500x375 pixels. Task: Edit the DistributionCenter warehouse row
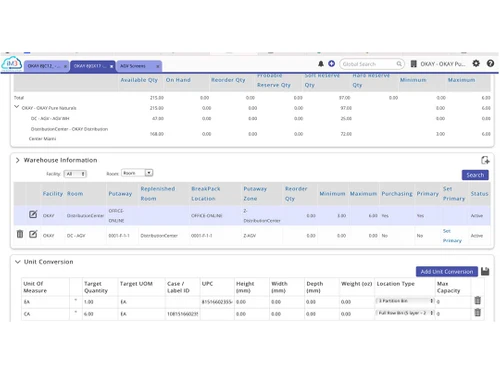click(33, 214)
